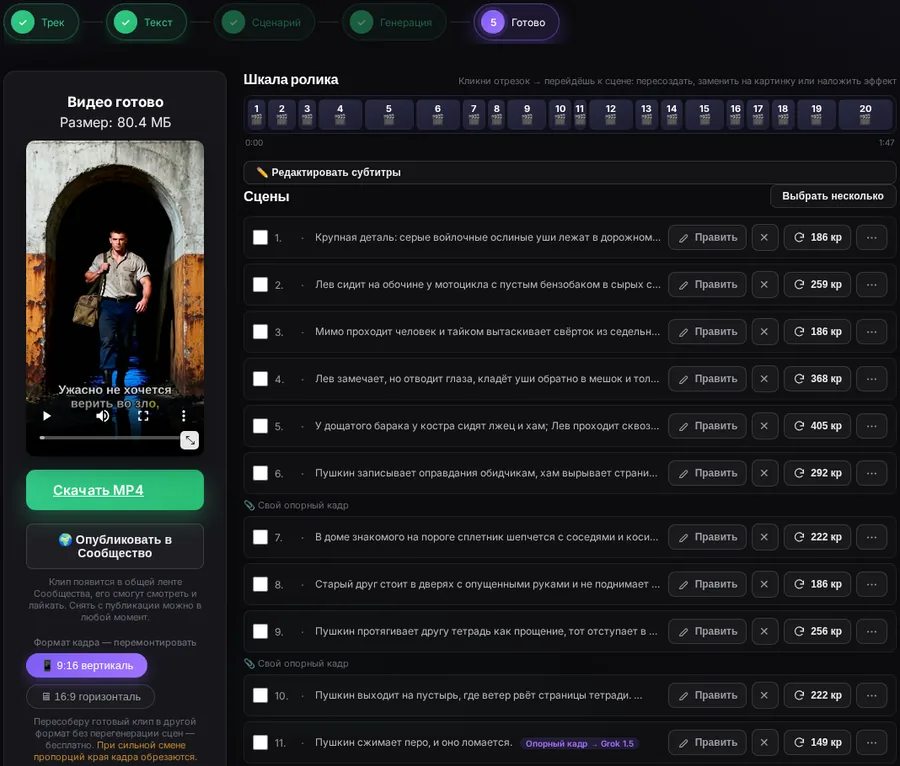Remove scene 7 with the X icon
900x766 pixels.
pos(764,537)
